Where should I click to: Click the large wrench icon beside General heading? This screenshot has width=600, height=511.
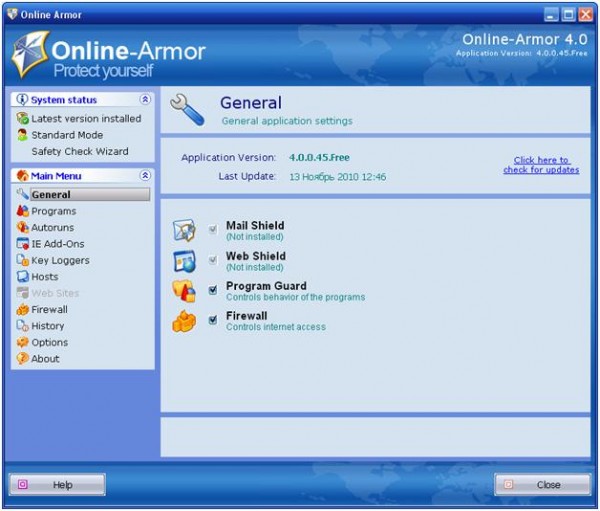point(187,110)
